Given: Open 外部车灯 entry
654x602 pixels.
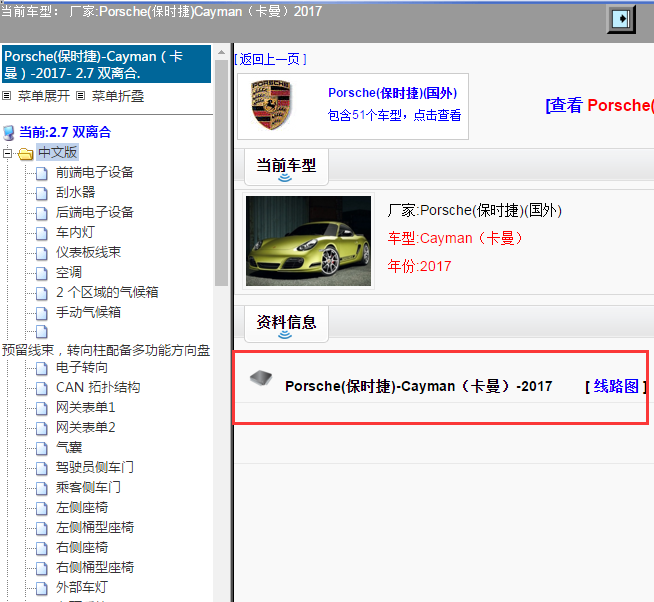Looking at the screenshot, I should [82, 588].
